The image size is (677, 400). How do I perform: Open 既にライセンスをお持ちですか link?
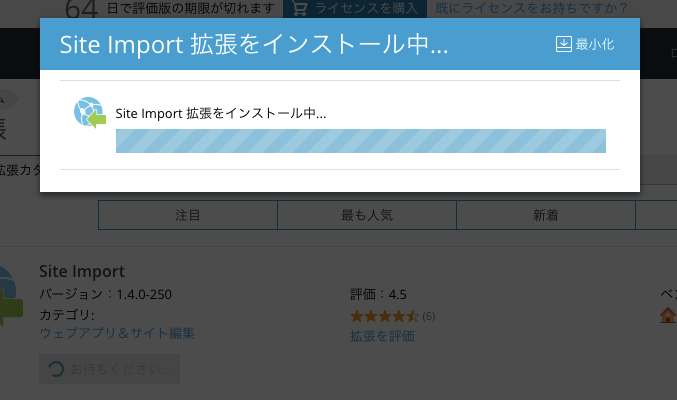click(x=531, y=8)
